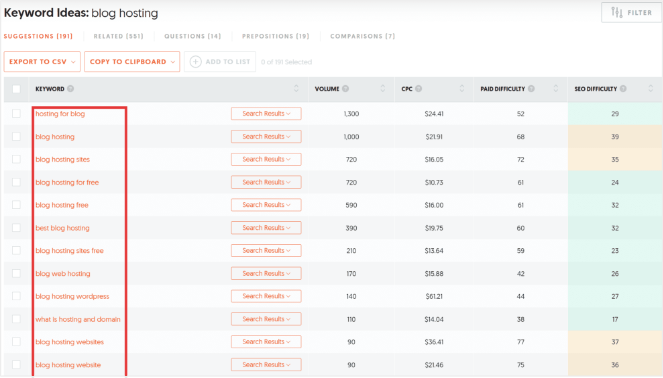Select checkbox for 'blog hosting sites'
This screenshot has width=663, height=378.
point(16,159)
